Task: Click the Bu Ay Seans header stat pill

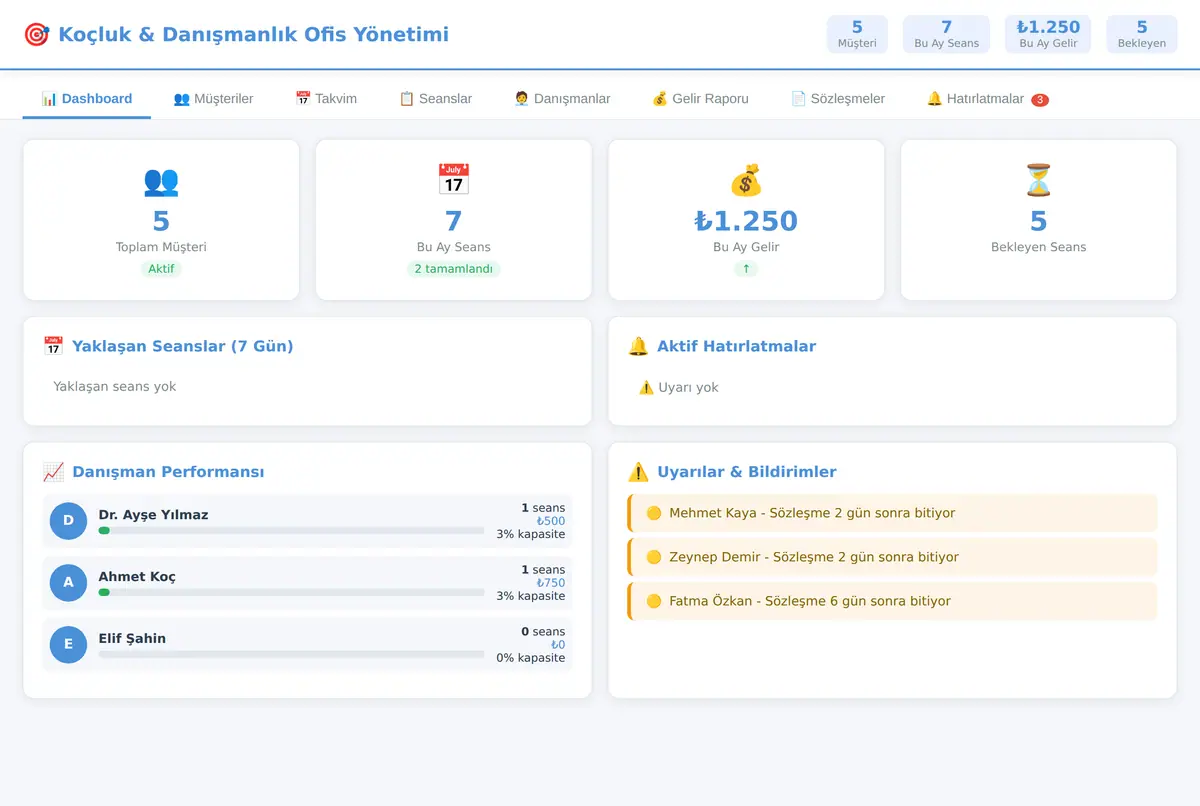Action: click(946, 34)
